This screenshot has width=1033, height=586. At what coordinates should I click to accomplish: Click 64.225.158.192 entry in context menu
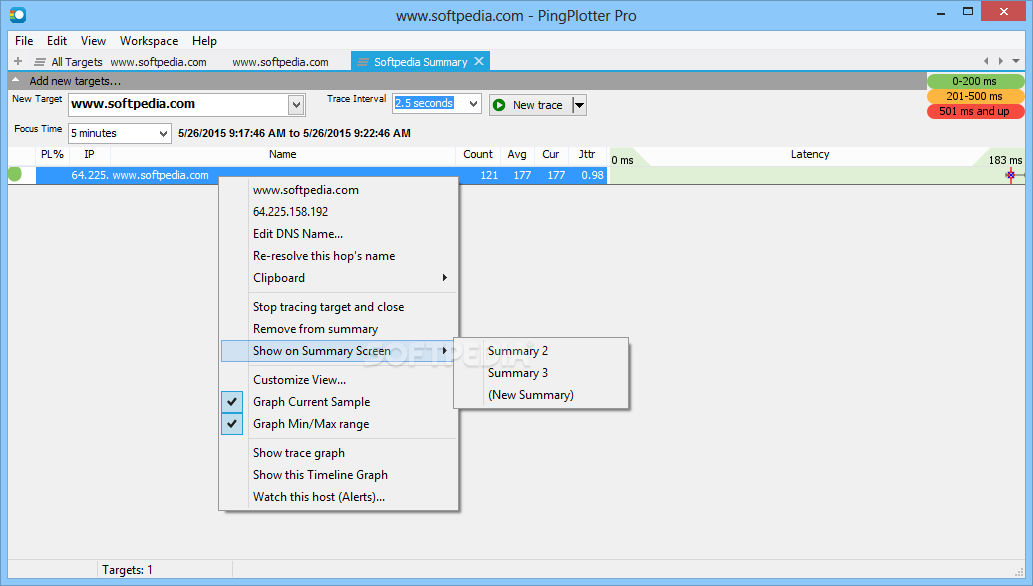coord(291,212)
